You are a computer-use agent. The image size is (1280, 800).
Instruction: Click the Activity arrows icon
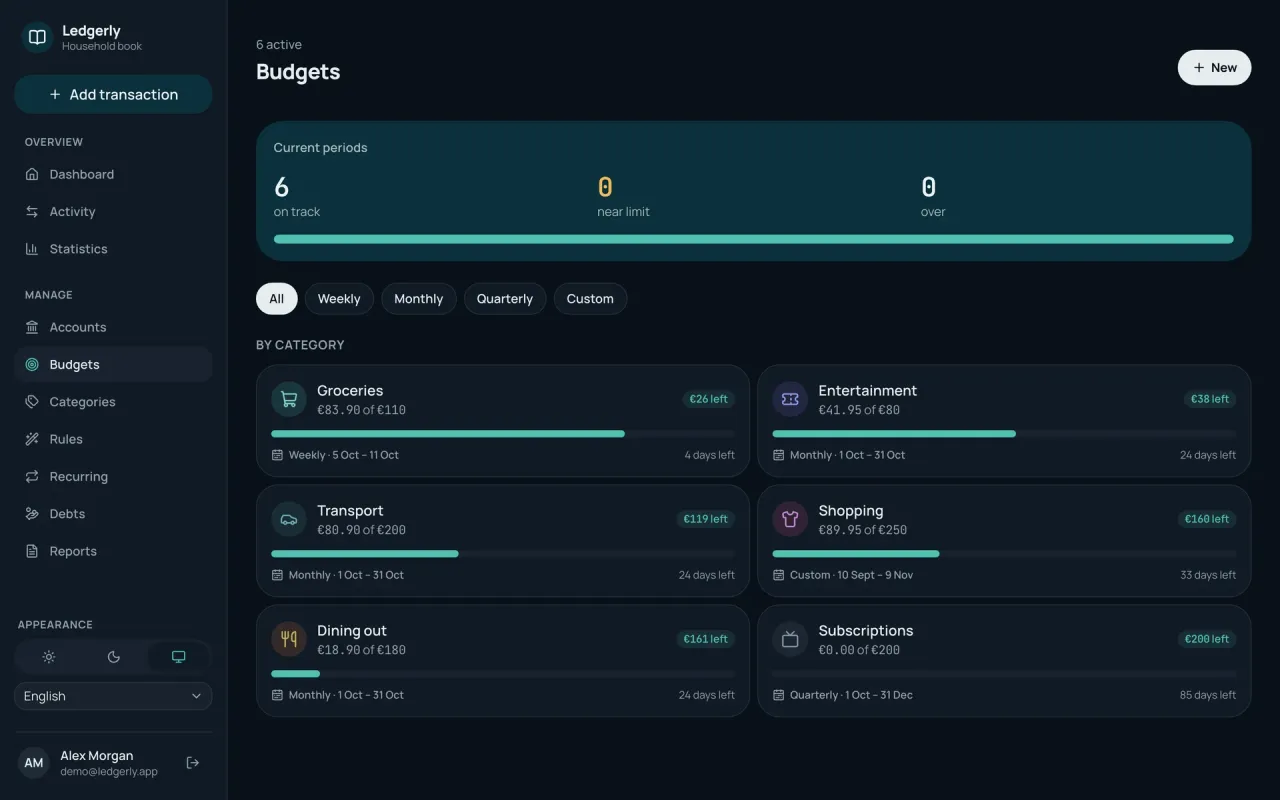pos(32,212)
